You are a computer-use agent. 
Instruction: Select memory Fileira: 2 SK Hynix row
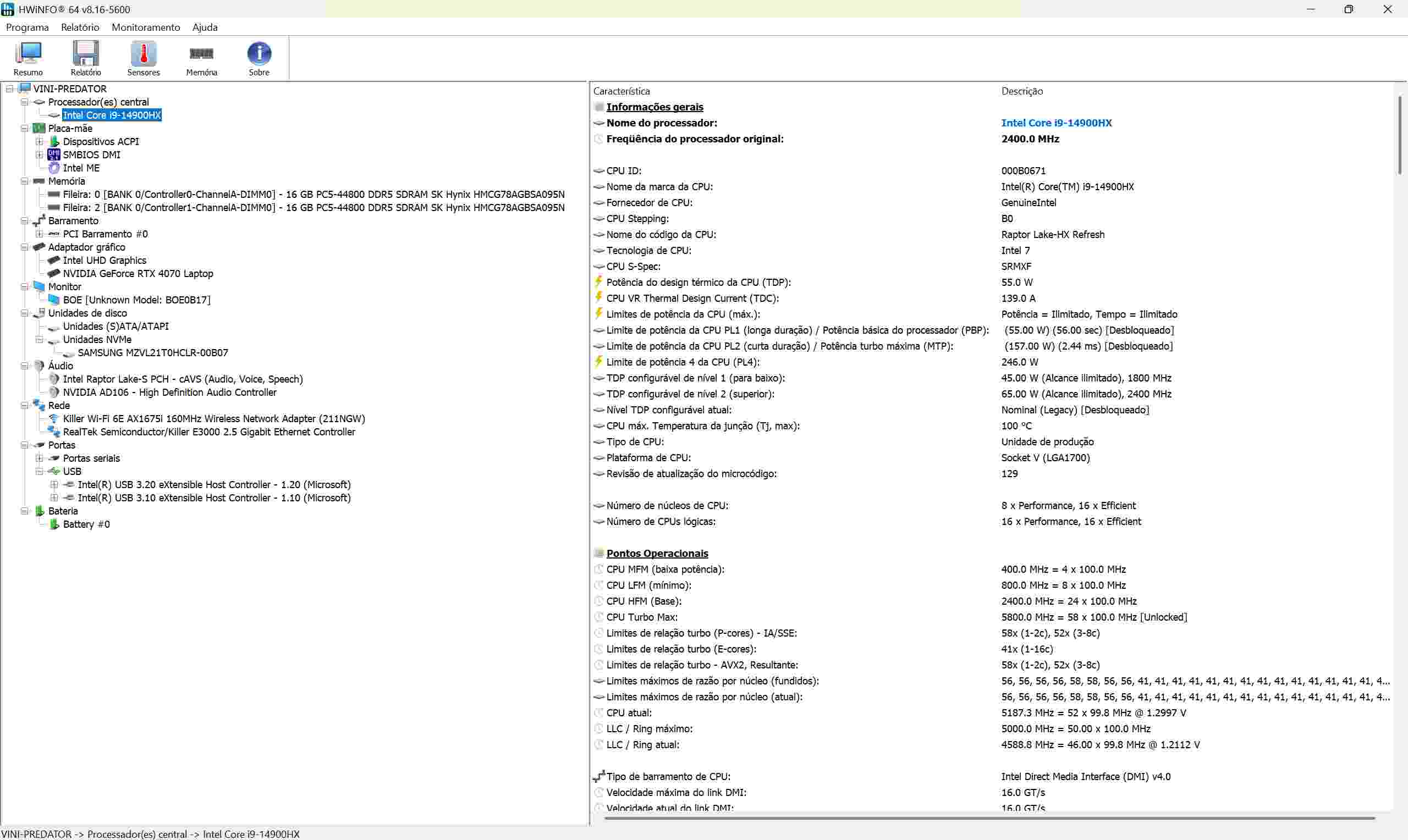click(x=313, y=208)
